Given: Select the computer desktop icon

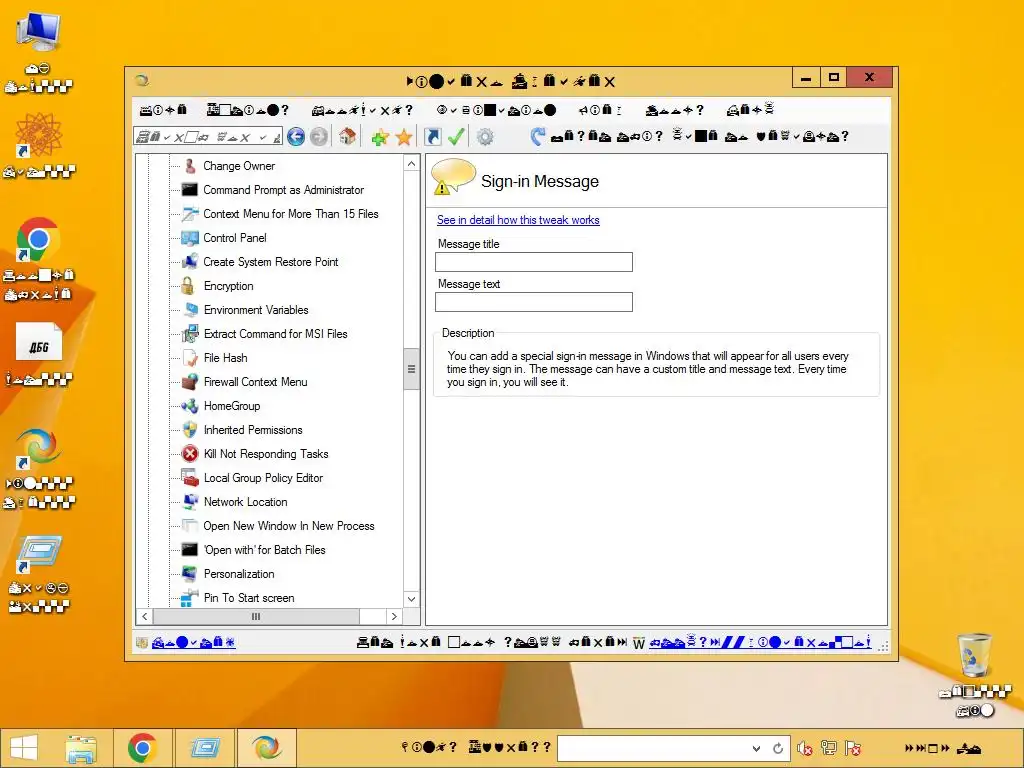Looking at the screenshot, I should [39, 33].
